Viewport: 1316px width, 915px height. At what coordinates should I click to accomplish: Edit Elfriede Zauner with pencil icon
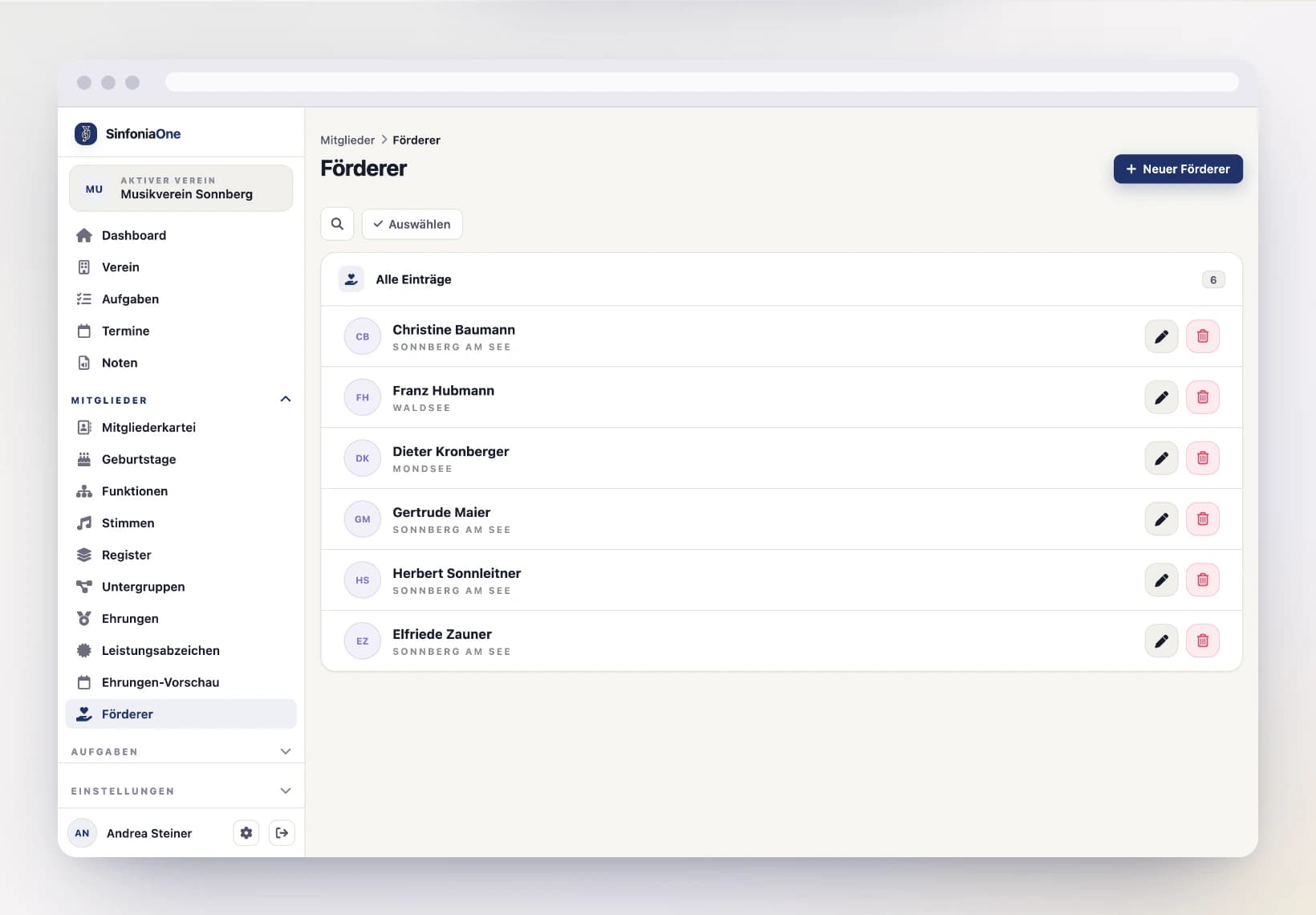(1161, 641)
